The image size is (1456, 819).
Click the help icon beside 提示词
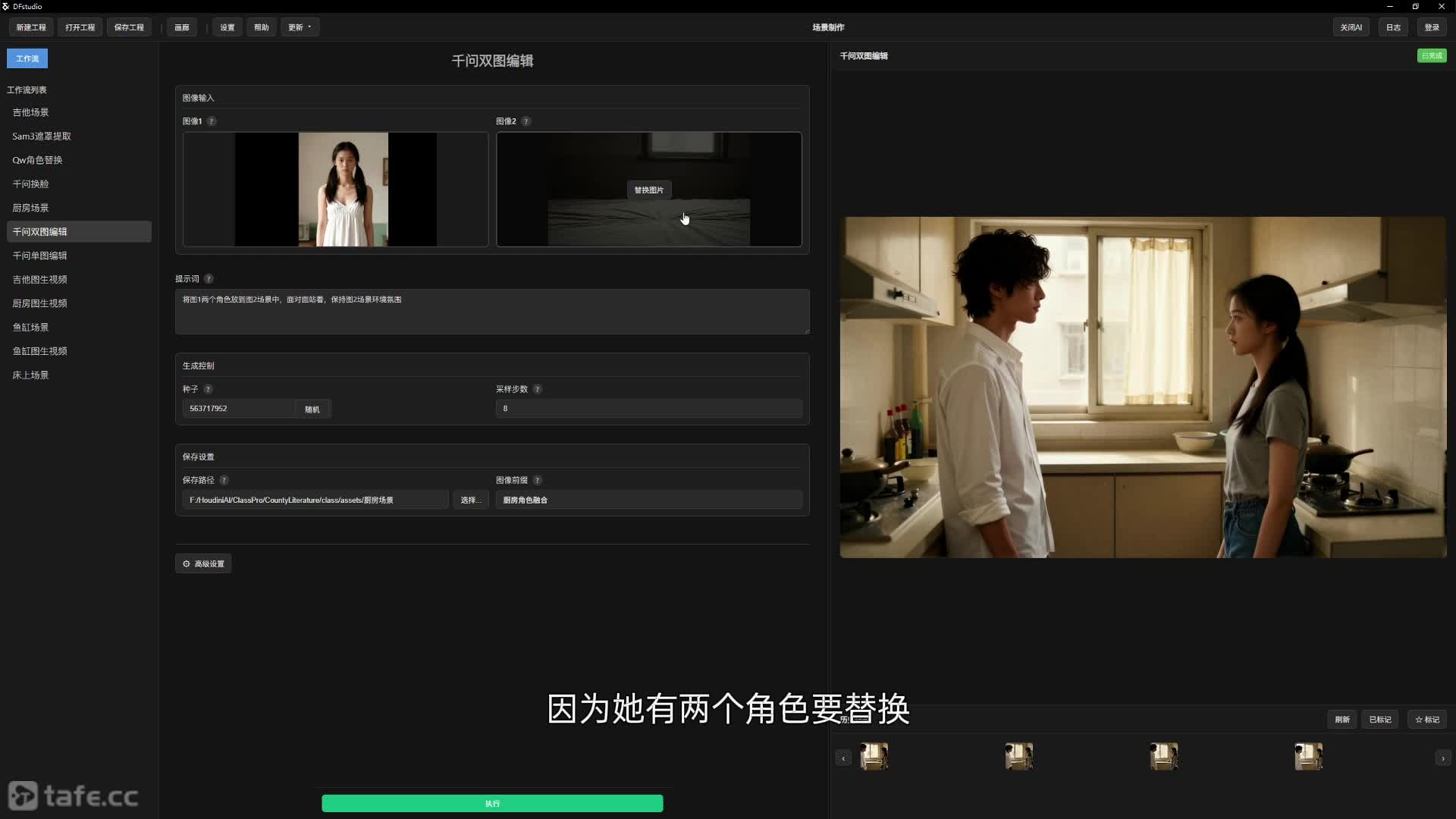pos(209,279)
